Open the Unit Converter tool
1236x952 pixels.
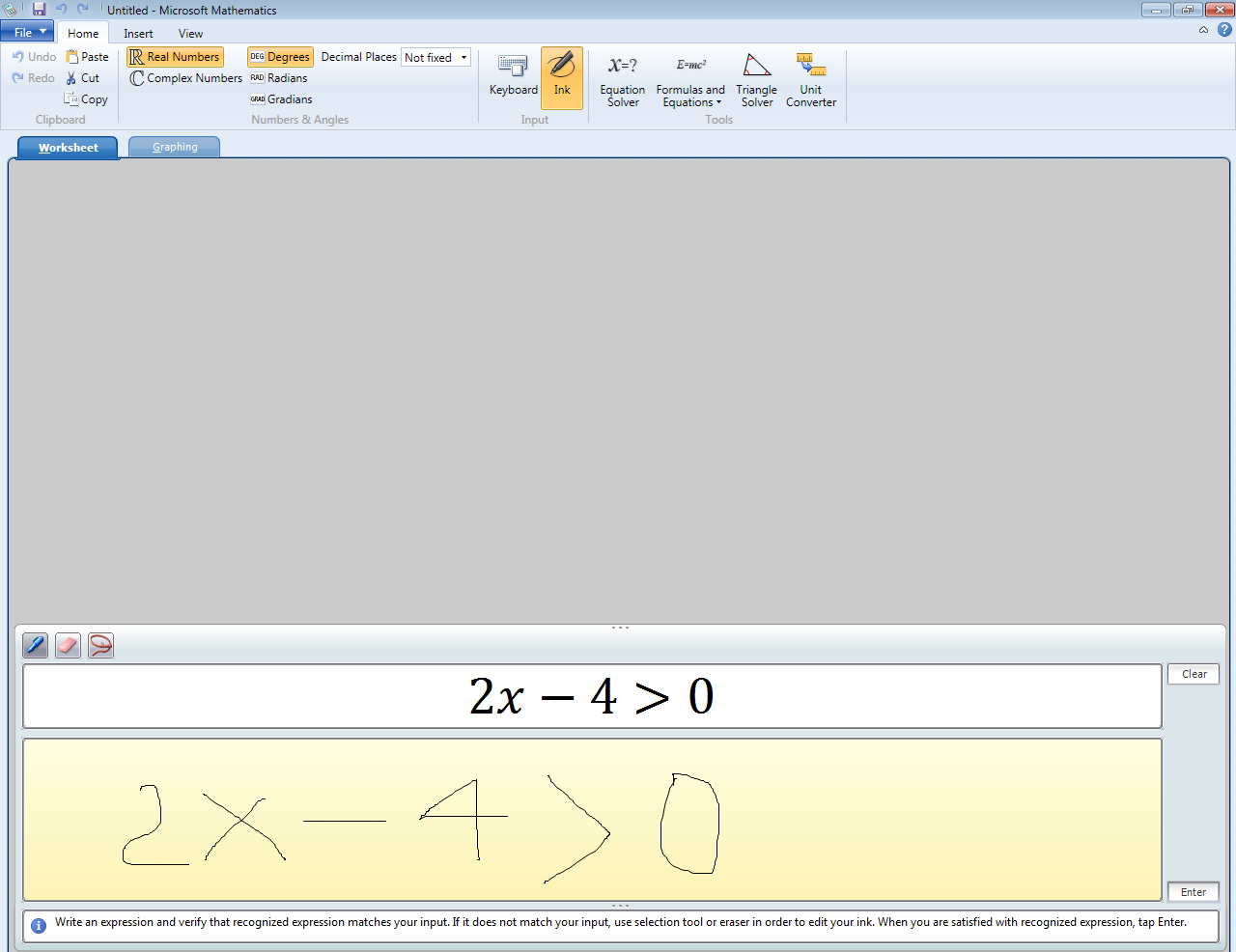(811, 80)
